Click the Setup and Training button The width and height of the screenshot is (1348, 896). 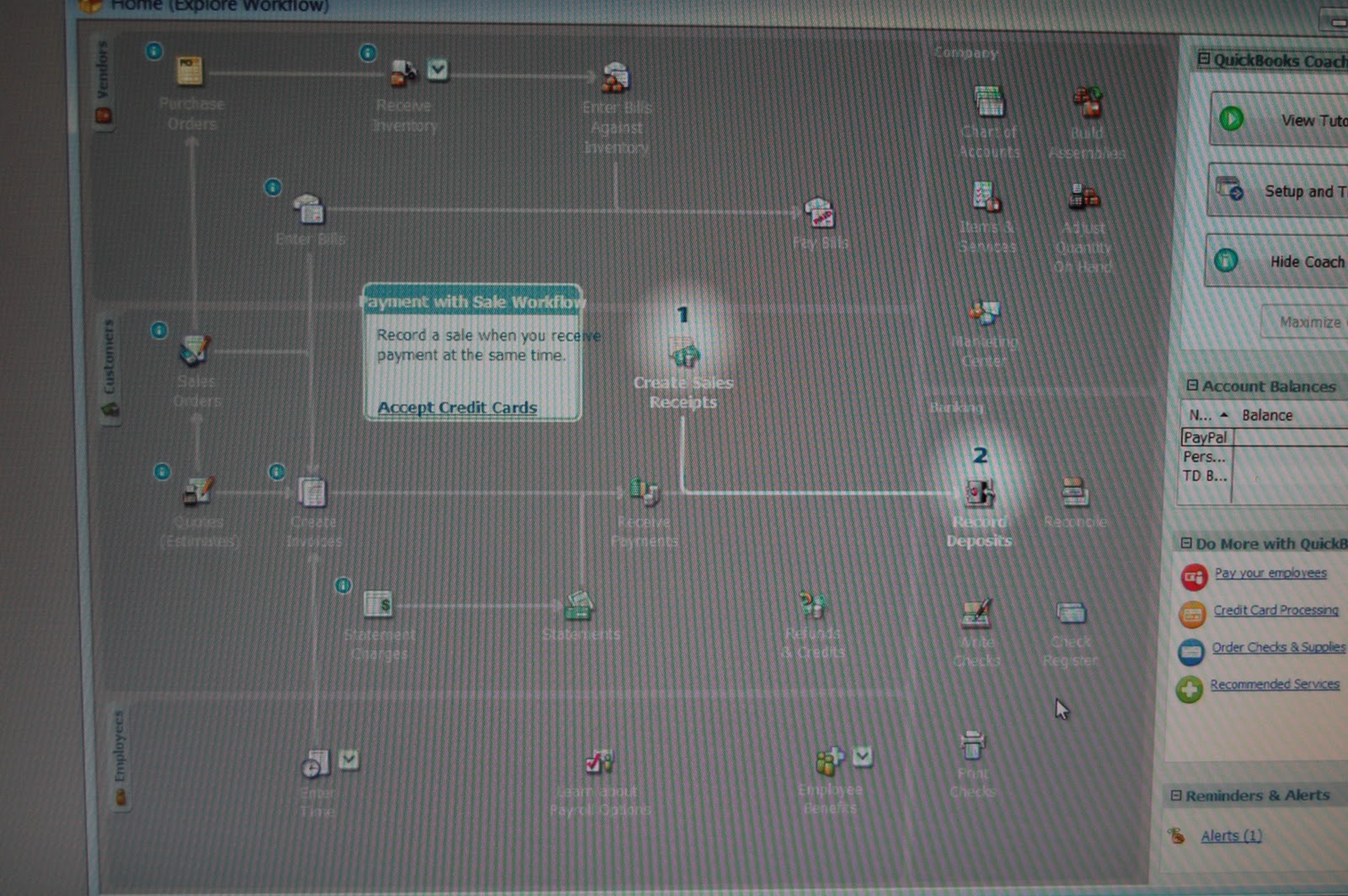click(1278, 191)
